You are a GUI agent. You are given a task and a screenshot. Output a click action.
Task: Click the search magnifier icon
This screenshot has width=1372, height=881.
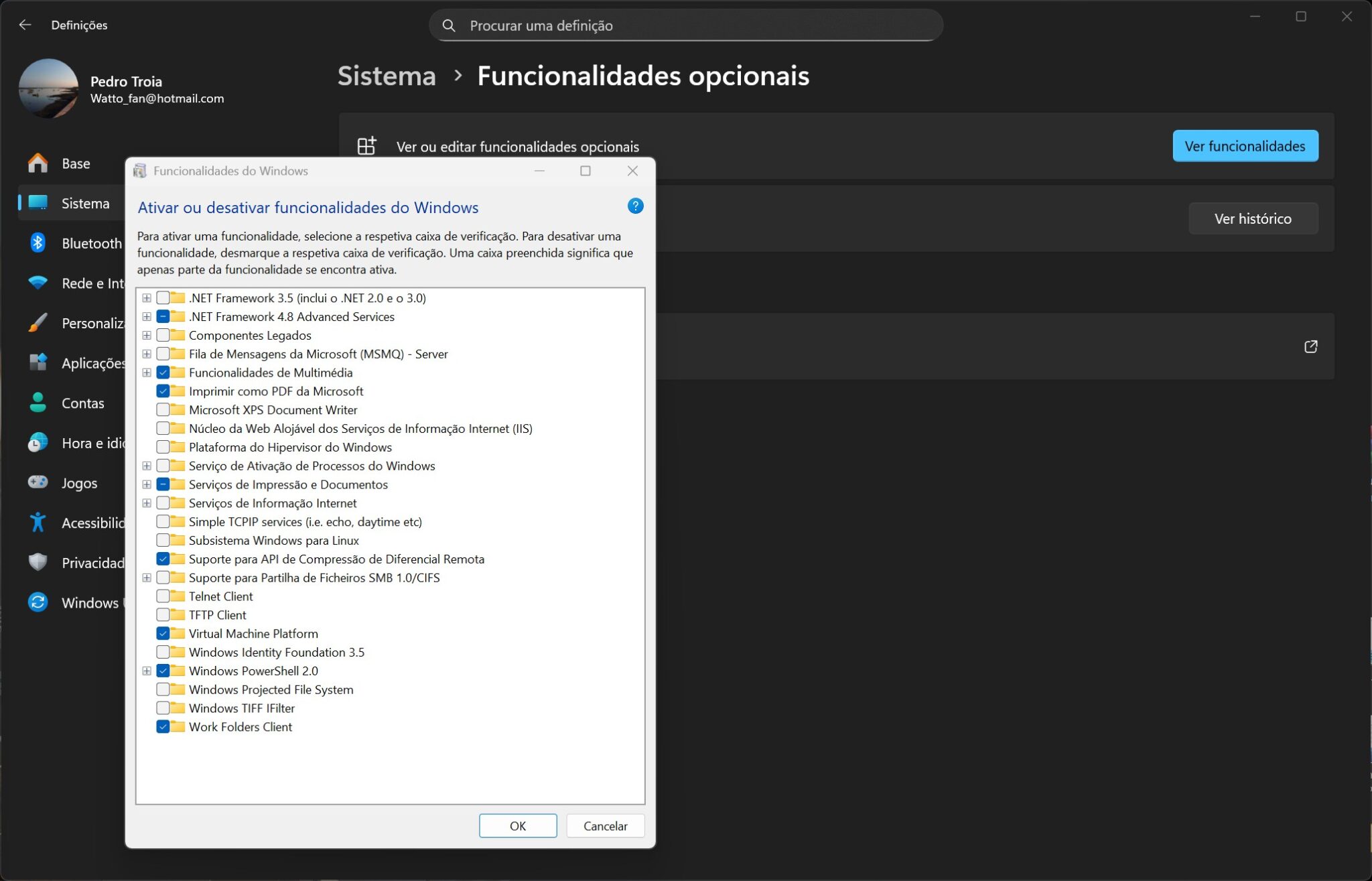tap(449, 25)
